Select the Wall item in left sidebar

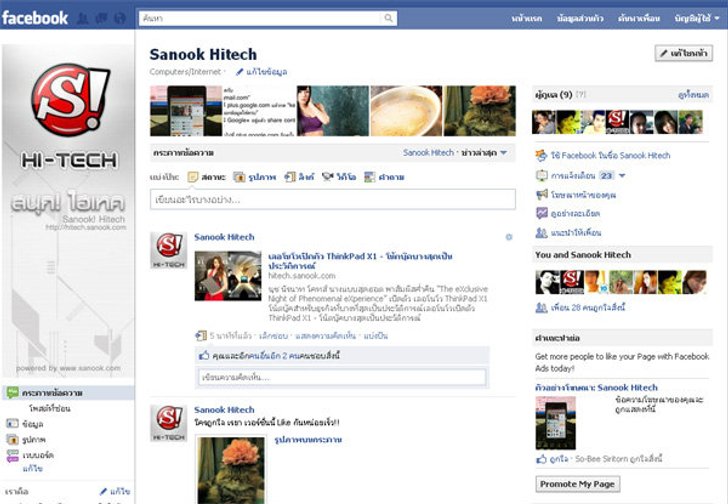68,393
